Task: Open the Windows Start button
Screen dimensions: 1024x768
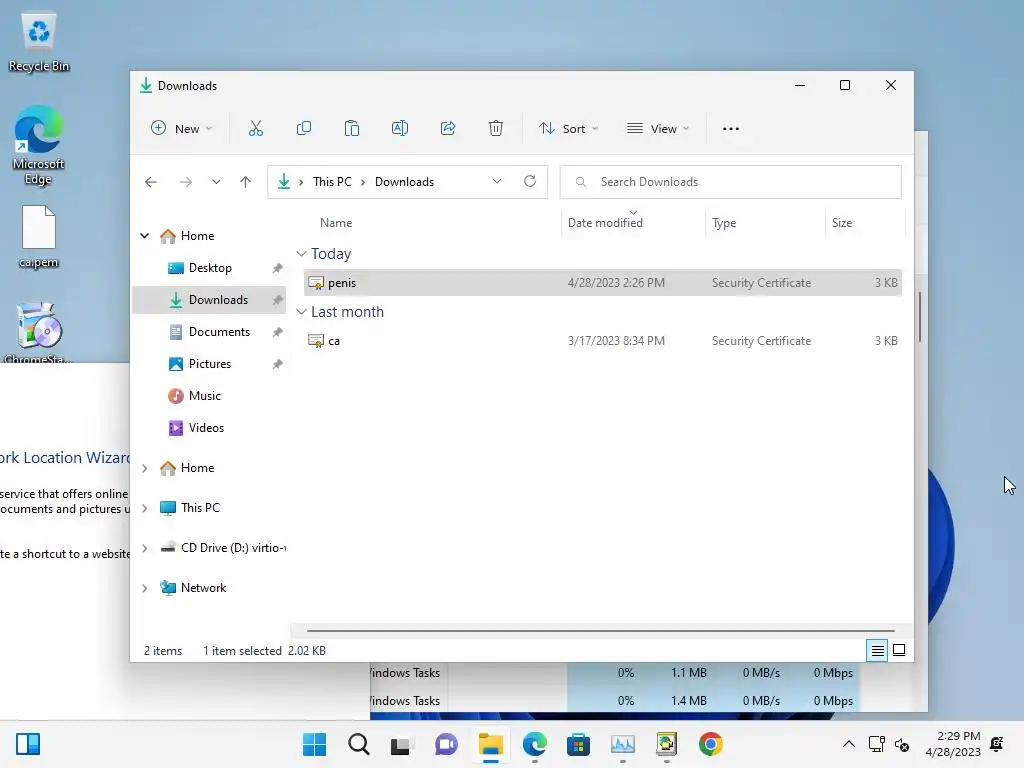Action: click(x=314, y=744)
